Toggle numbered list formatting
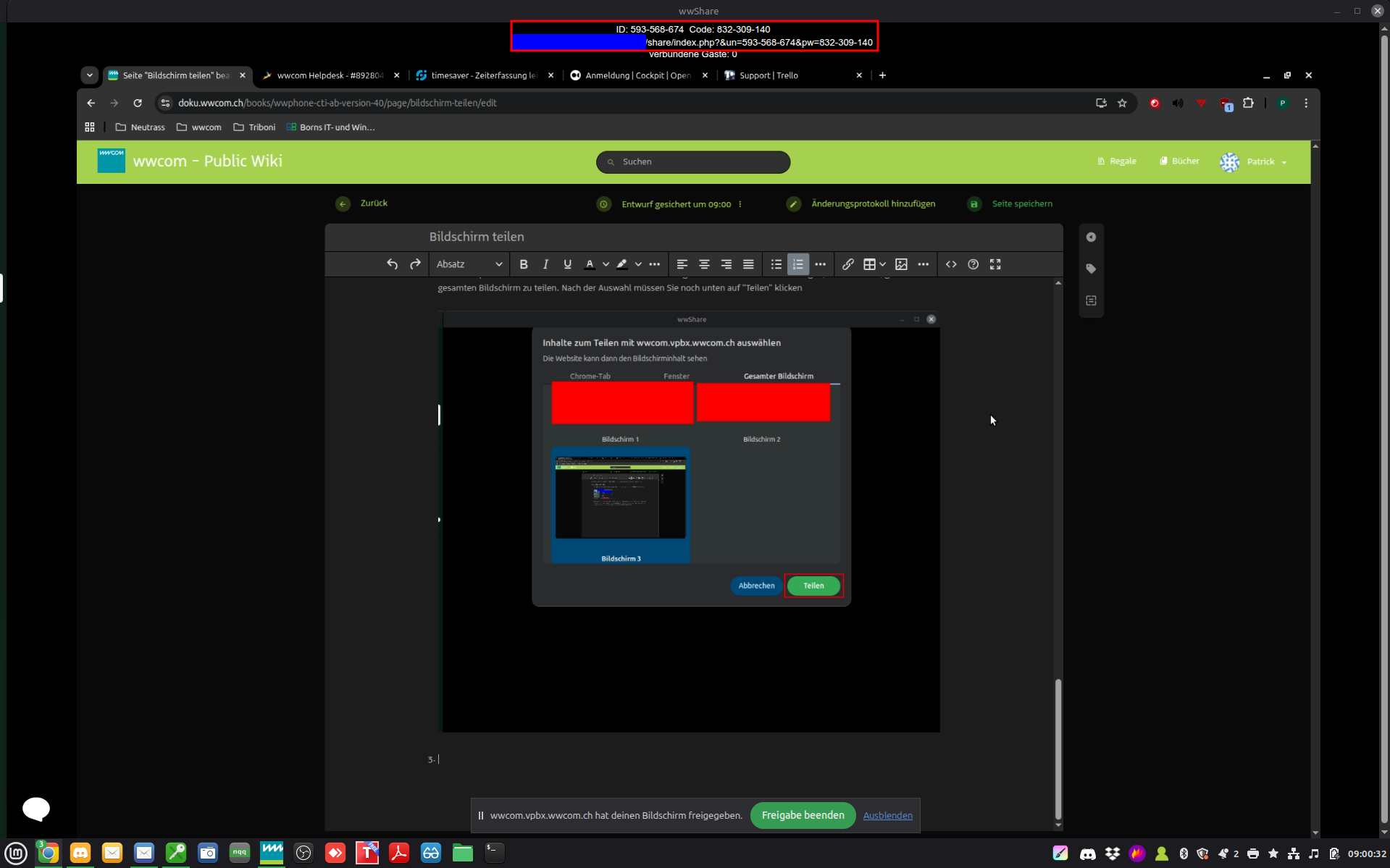This screenshot has height=868, width=1390. click(797, 264)
